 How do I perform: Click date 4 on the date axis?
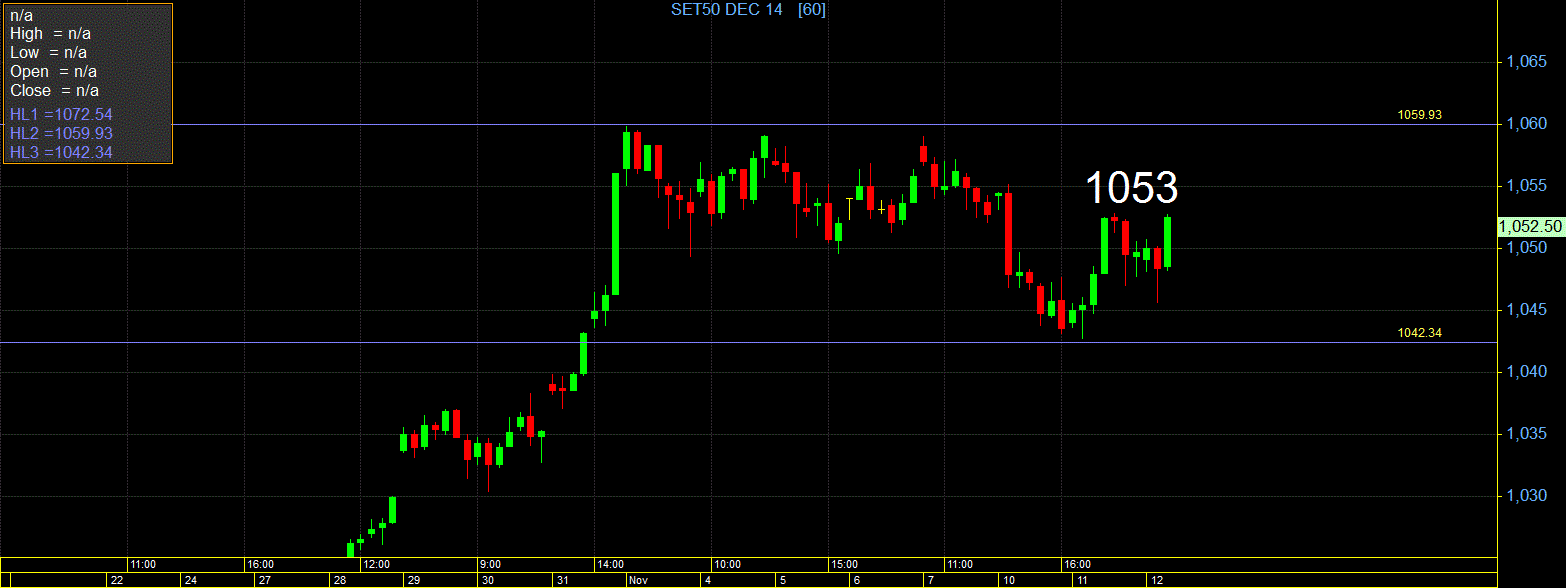pos(707,580)
